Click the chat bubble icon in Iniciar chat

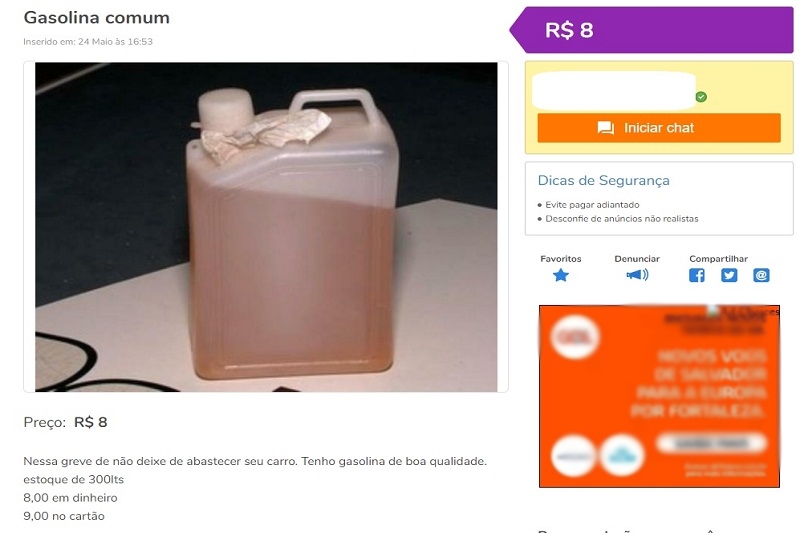coord(606,128)
